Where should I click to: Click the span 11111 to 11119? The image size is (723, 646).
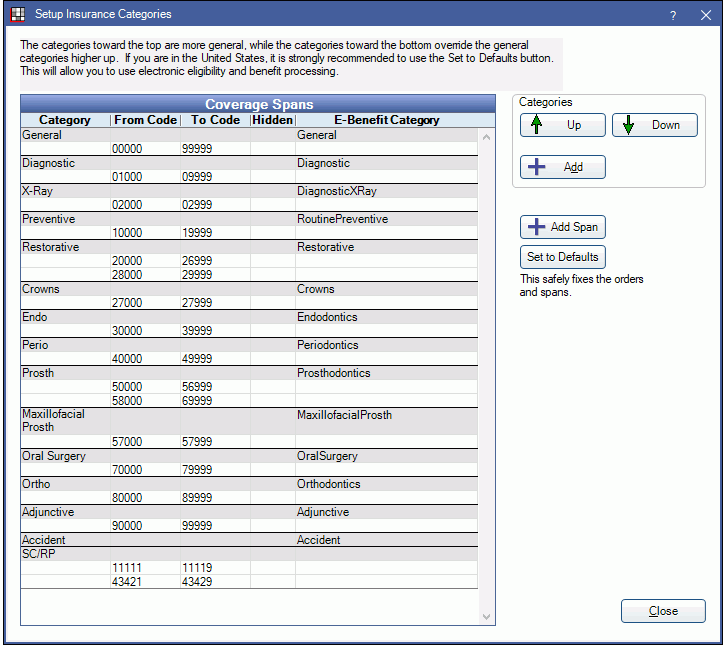click(249, 568)
